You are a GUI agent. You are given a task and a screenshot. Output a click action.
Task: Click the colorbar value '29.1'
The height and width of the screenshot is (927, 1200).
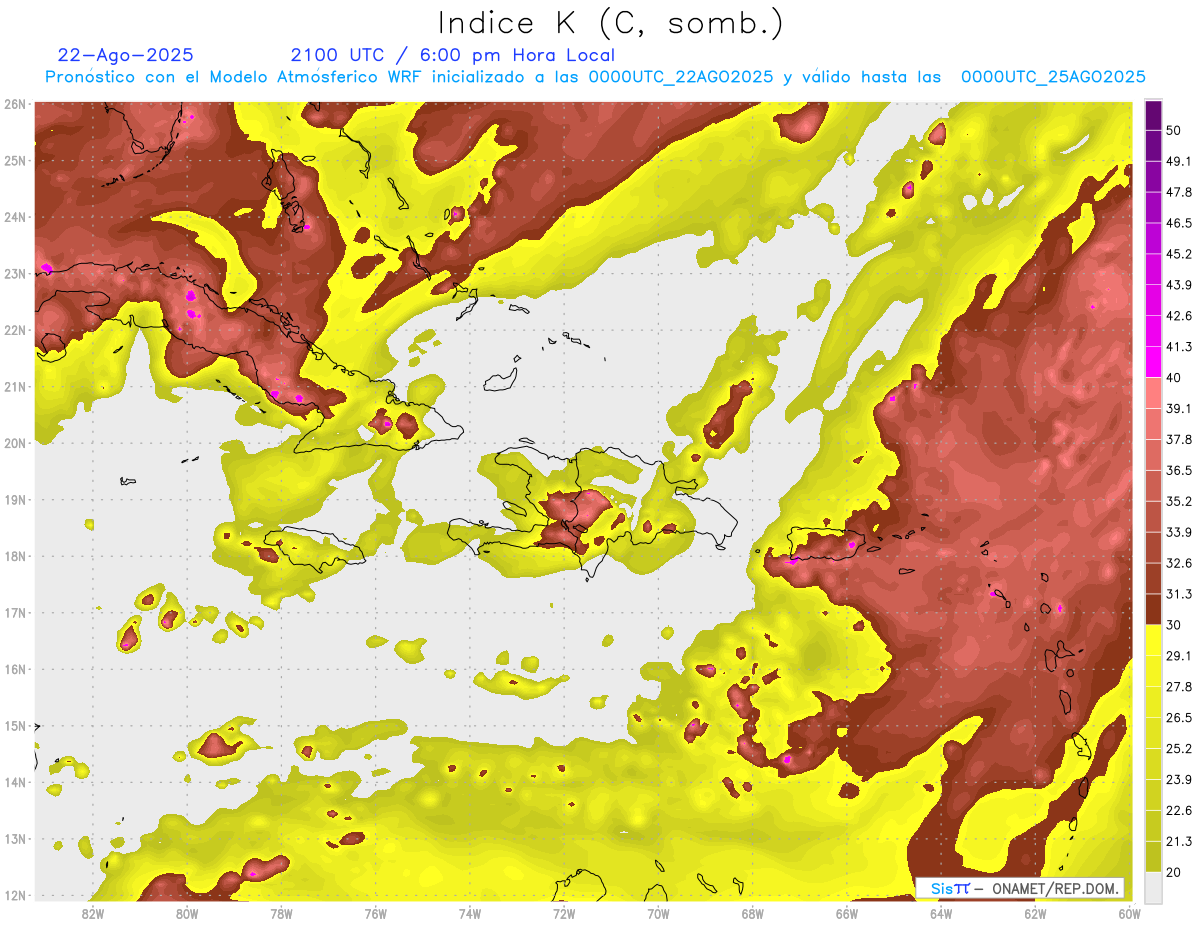point(1178,656)
